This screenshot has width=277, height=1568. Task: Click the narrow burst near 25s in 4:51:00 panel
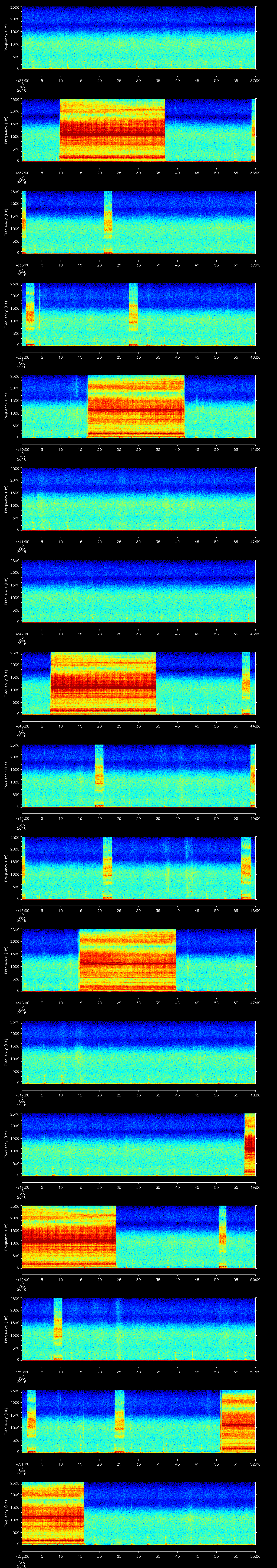119,1421
